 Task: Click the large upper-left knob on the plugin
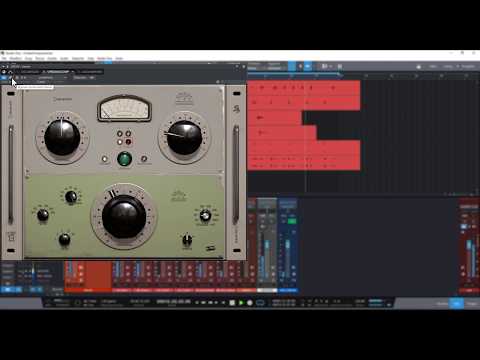(x=62, y=137)
